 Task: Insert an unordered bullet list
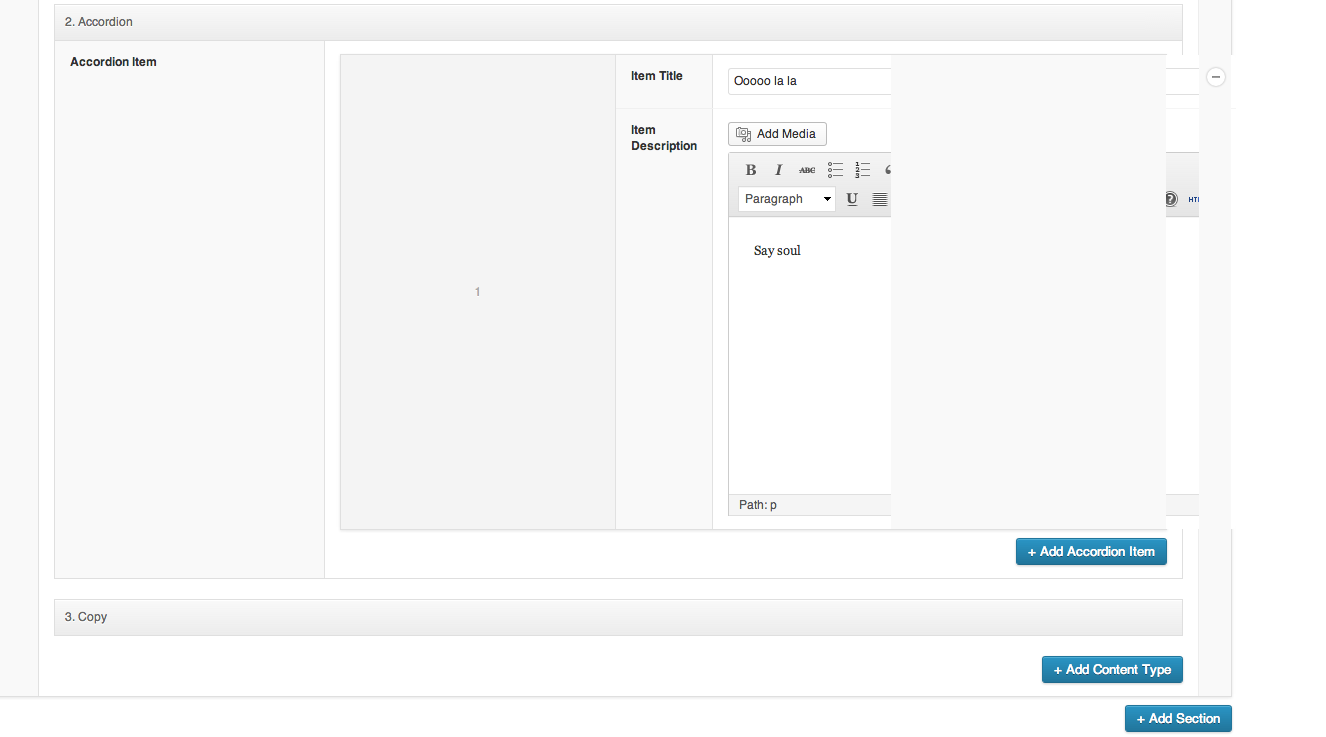[x=835, y=170]
